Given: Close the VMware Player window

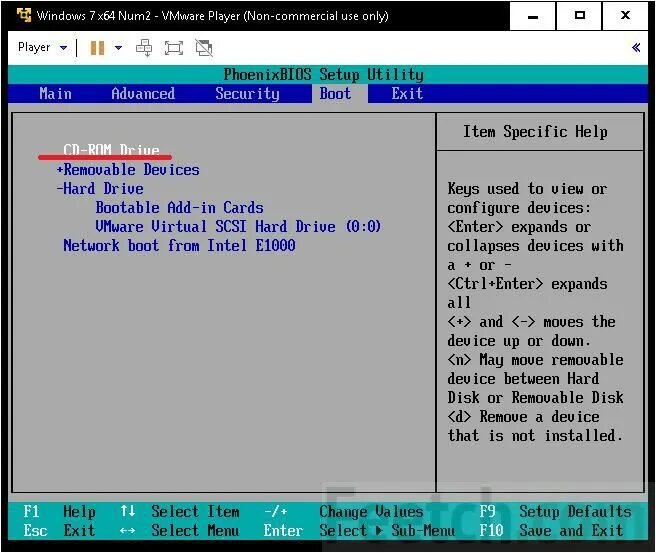Looking at the screenshot, I should click(x=625, y=16).
